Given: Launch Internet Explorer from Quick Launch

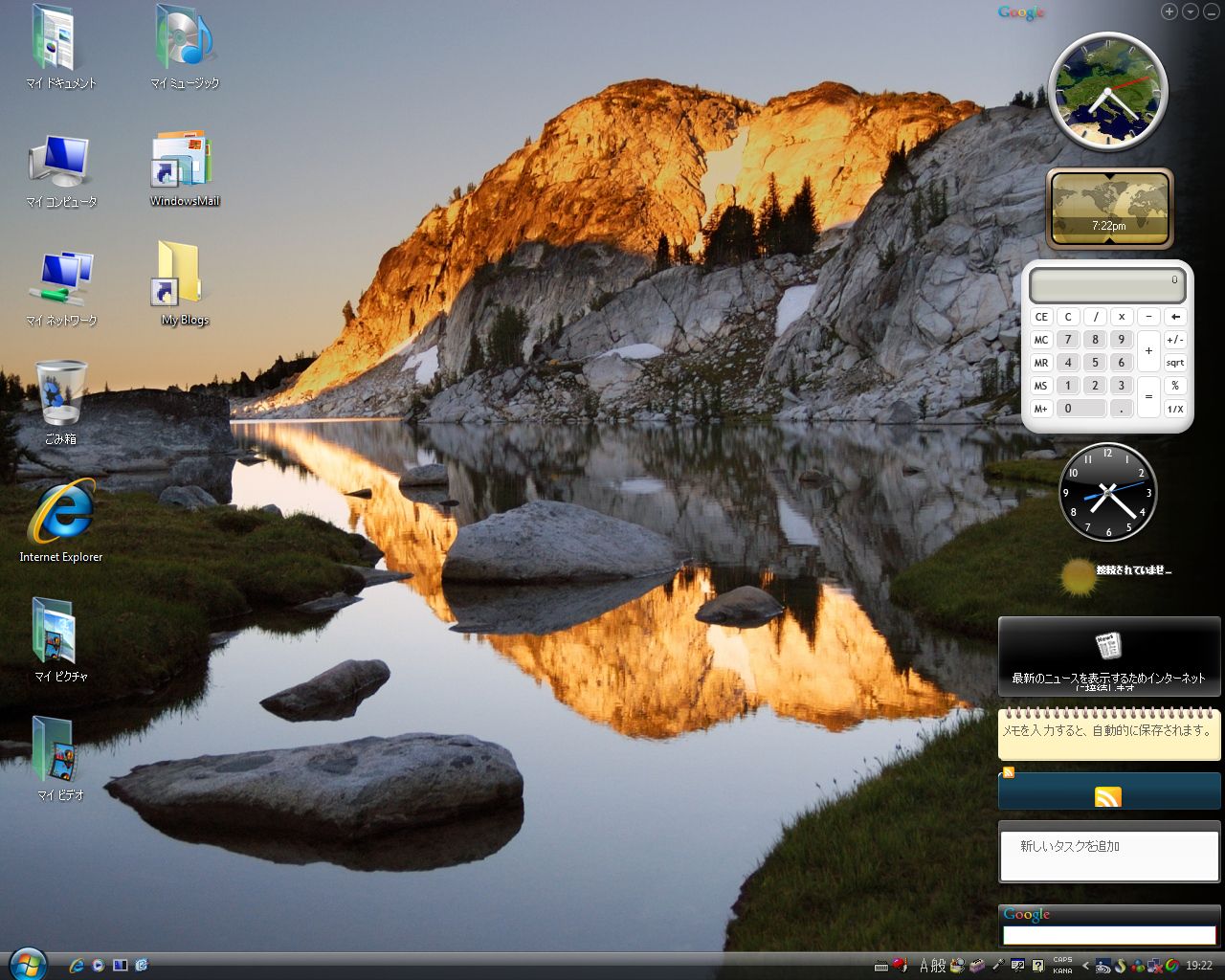Looking at the screenshot, I should coord(77,966).
